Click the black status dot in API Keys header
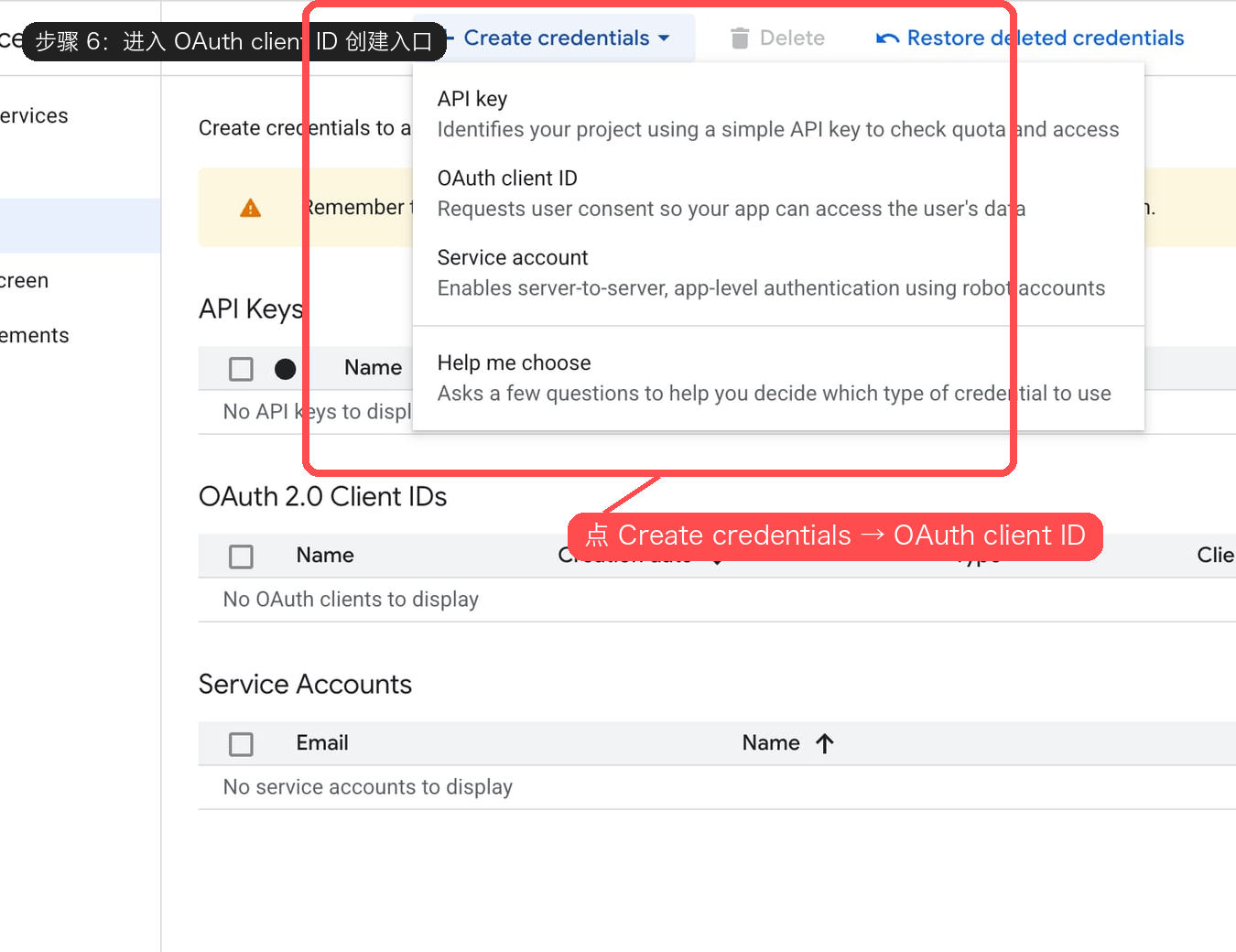 click(x=285, y=369)
